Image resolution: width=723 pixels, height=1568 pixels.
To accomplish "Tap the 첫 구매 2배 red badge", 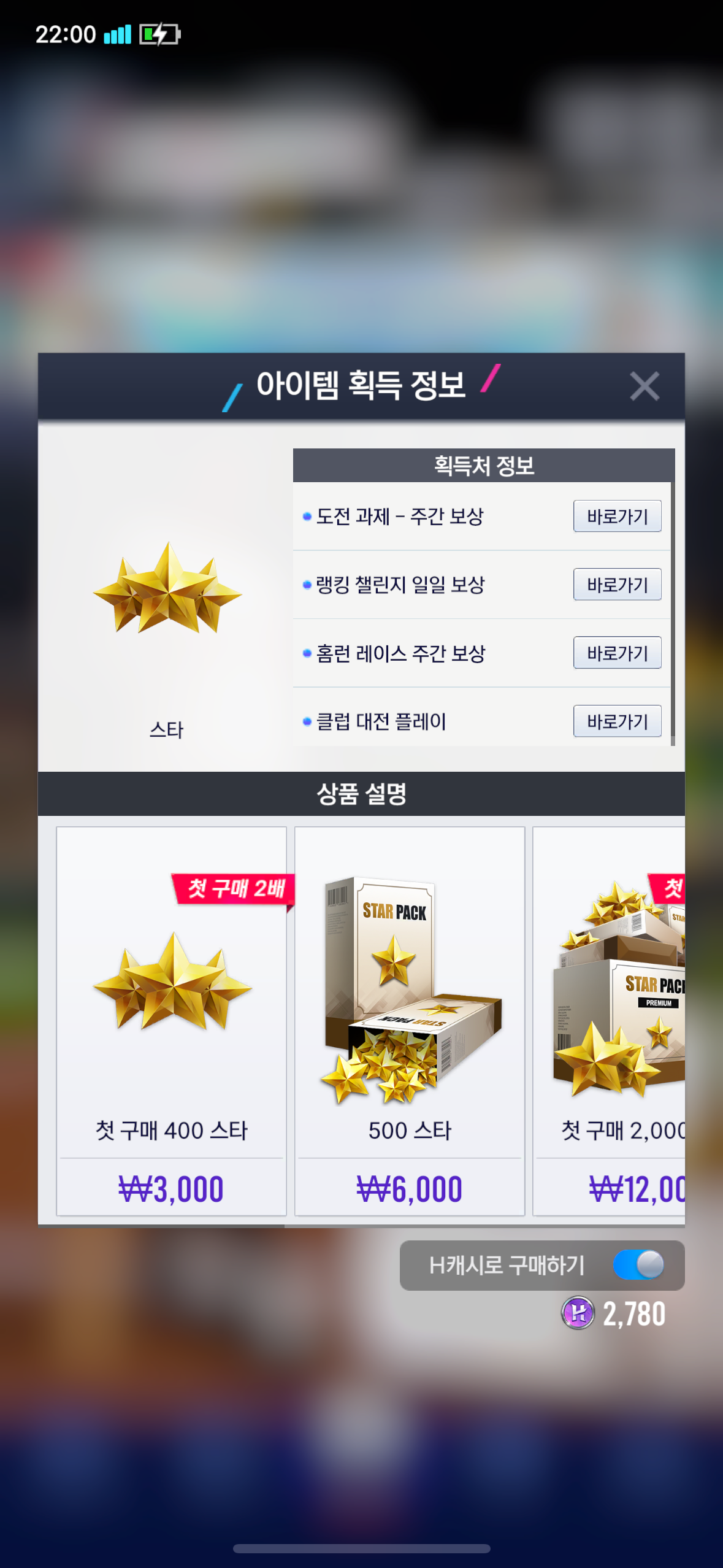I will tap(234, 888).
